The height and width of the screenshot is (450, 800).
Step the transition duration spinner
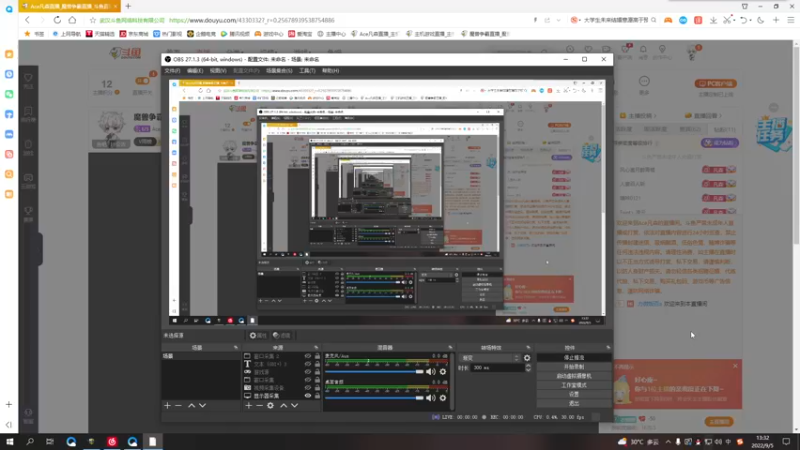(528, 368)
